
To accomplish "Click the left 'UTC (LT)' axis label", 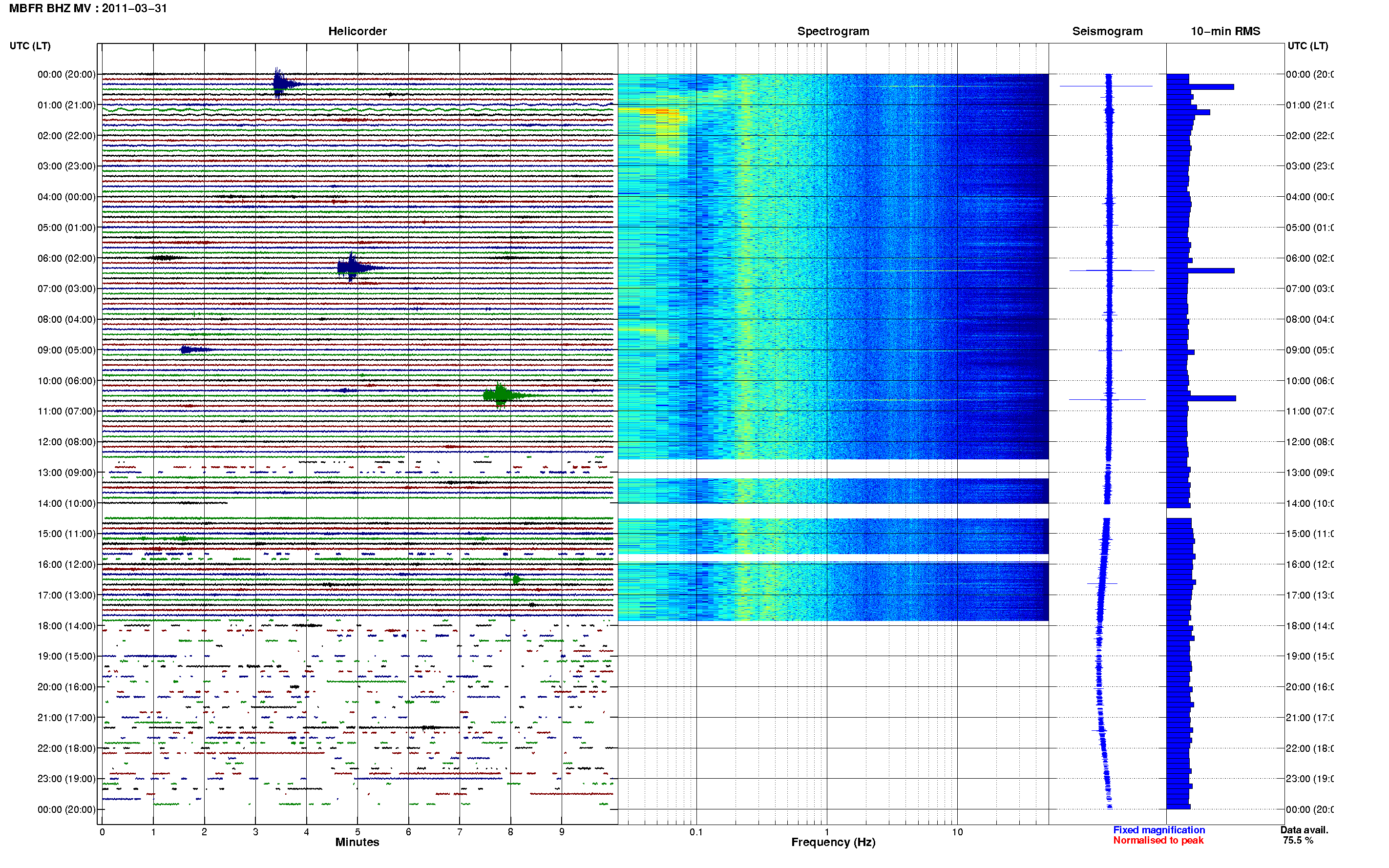I will click(30, 45).
